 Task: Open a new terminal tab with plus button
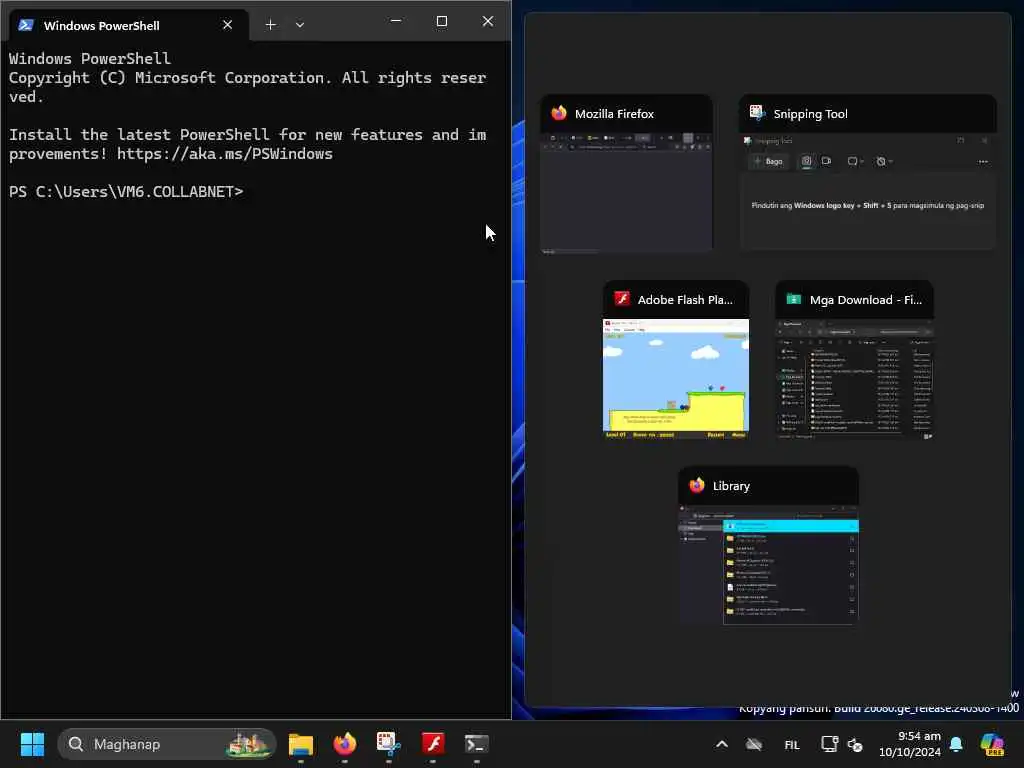click(x=270, y=25)
